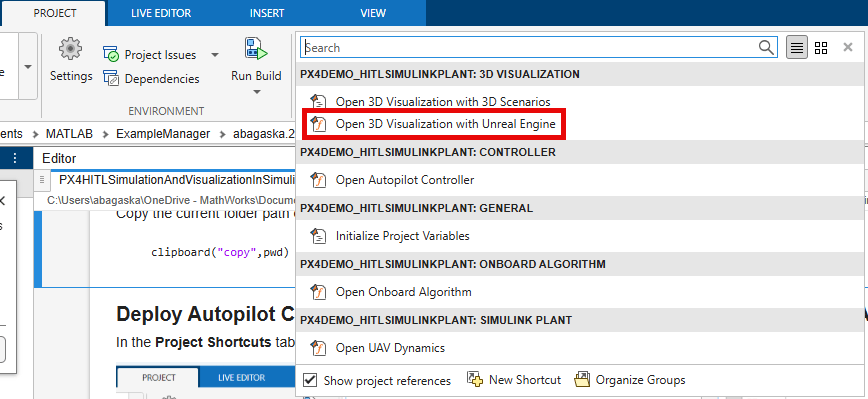This screenshot has height=399, width=868.
Task: Open the LIVE EDITOR tab
Action: point(161,13)
